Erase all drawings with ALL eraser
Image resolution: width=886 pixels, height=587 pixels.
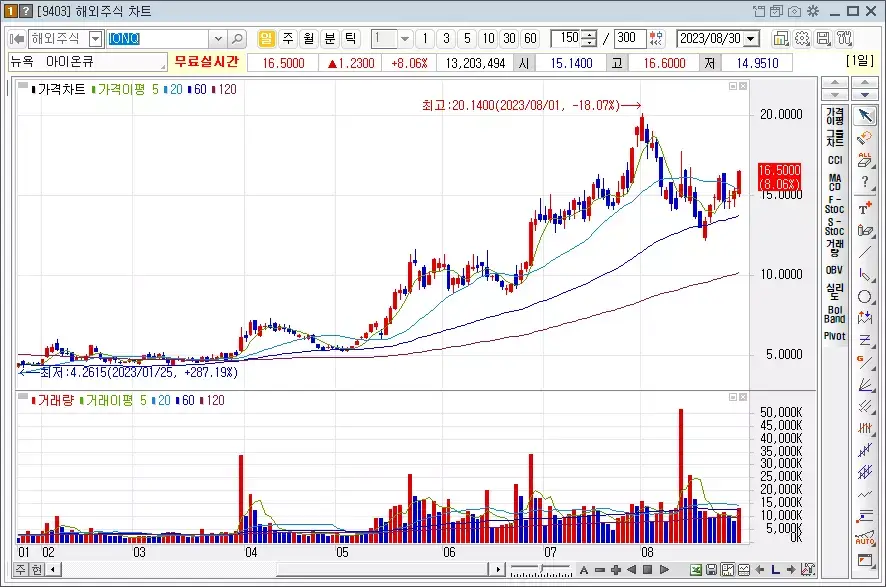tap(865, 160)
